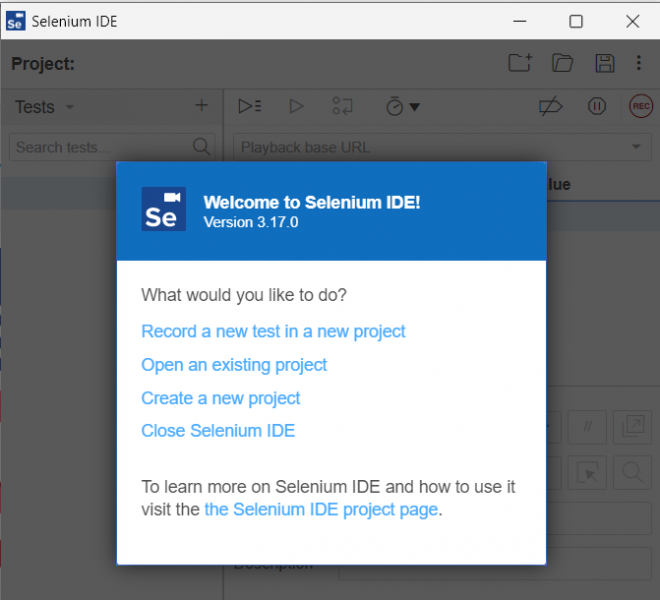
Task: Click Close Selenium IDE link
Action: tap(218, 431)
